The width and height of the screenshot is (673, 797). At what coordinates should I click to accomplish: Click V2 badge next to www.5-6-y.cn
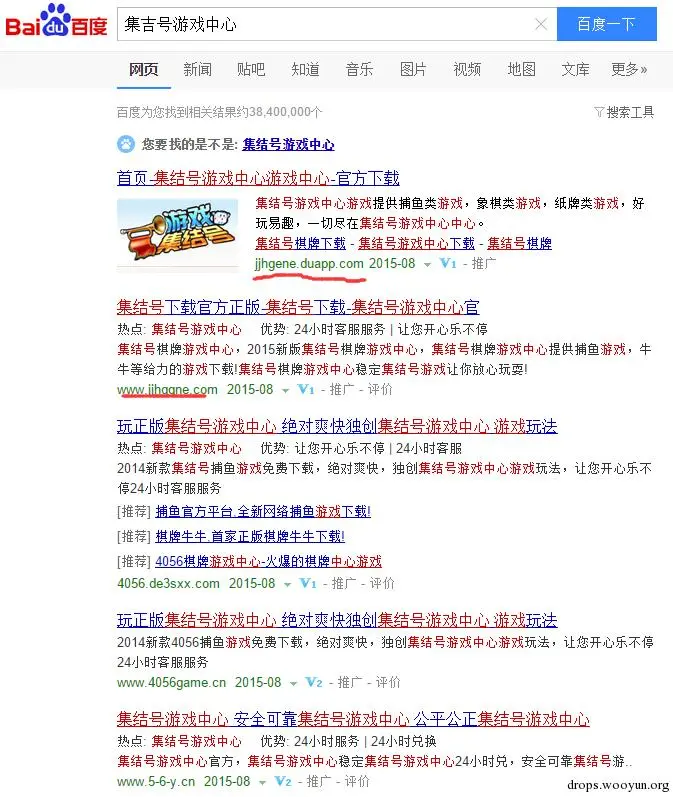(x=283, y=781)
